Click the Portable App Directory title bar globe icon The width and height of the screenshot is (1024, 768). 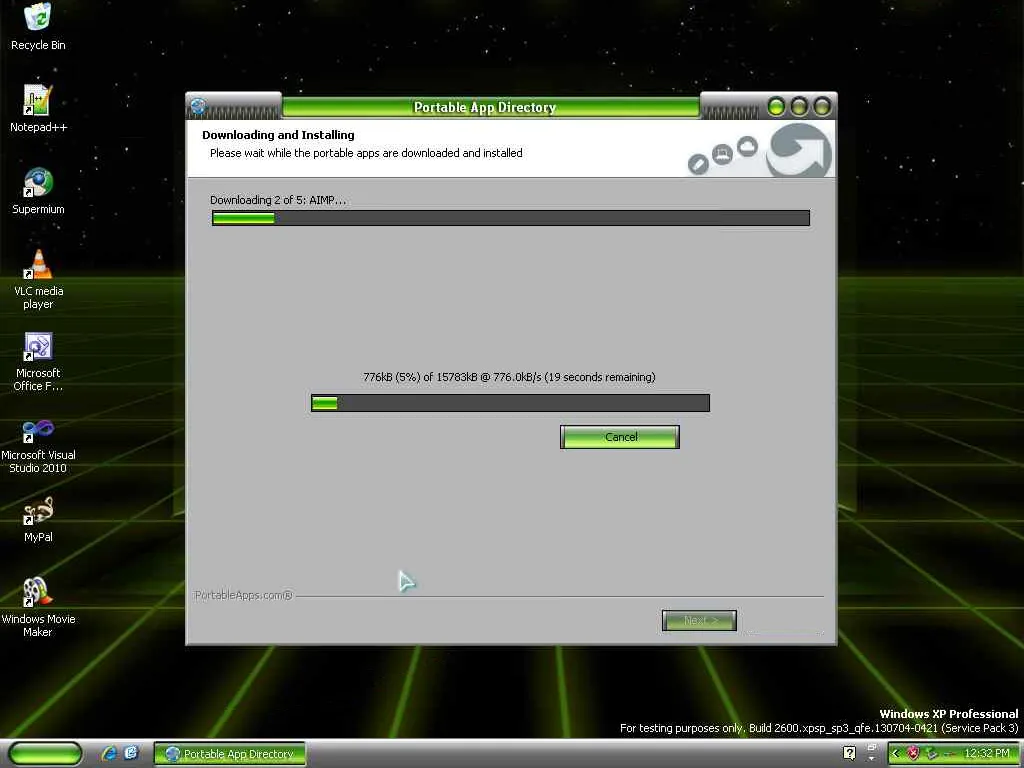coord(199,106)
